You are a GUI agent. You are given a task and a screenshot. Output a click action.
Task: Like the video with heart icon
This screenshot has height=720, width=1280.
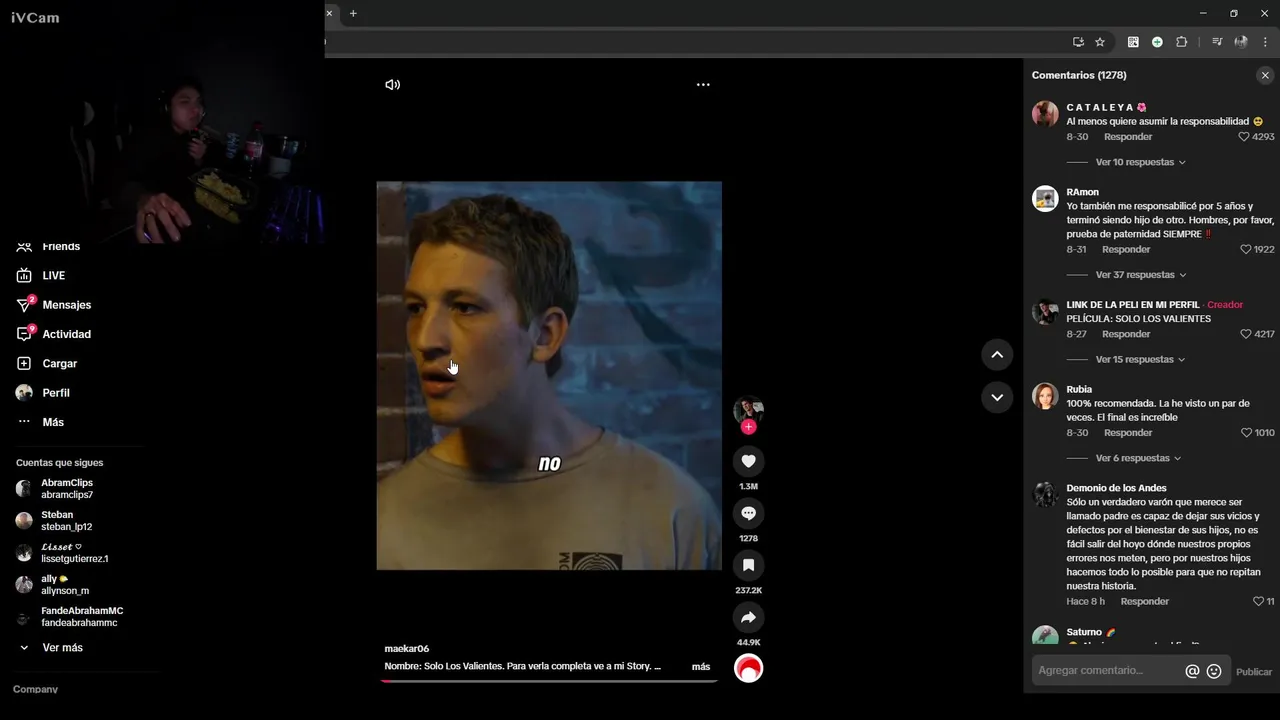[x=748, y=461]
